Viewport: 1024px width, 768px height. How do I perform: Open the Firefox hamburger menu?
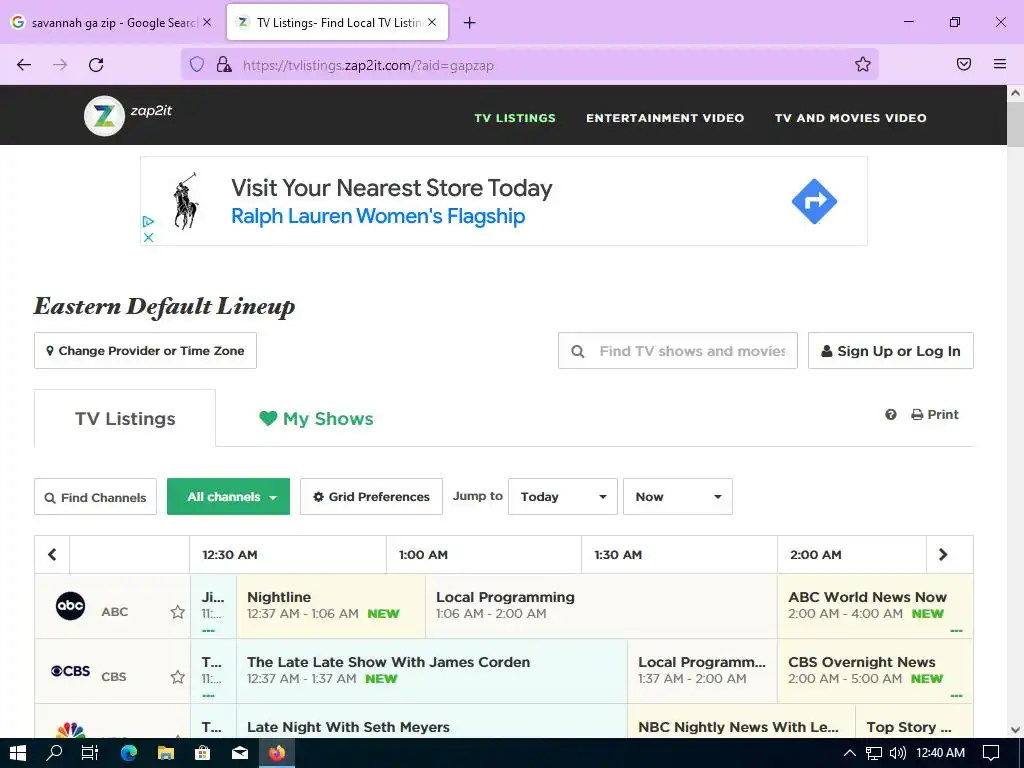pos(1000,64)
